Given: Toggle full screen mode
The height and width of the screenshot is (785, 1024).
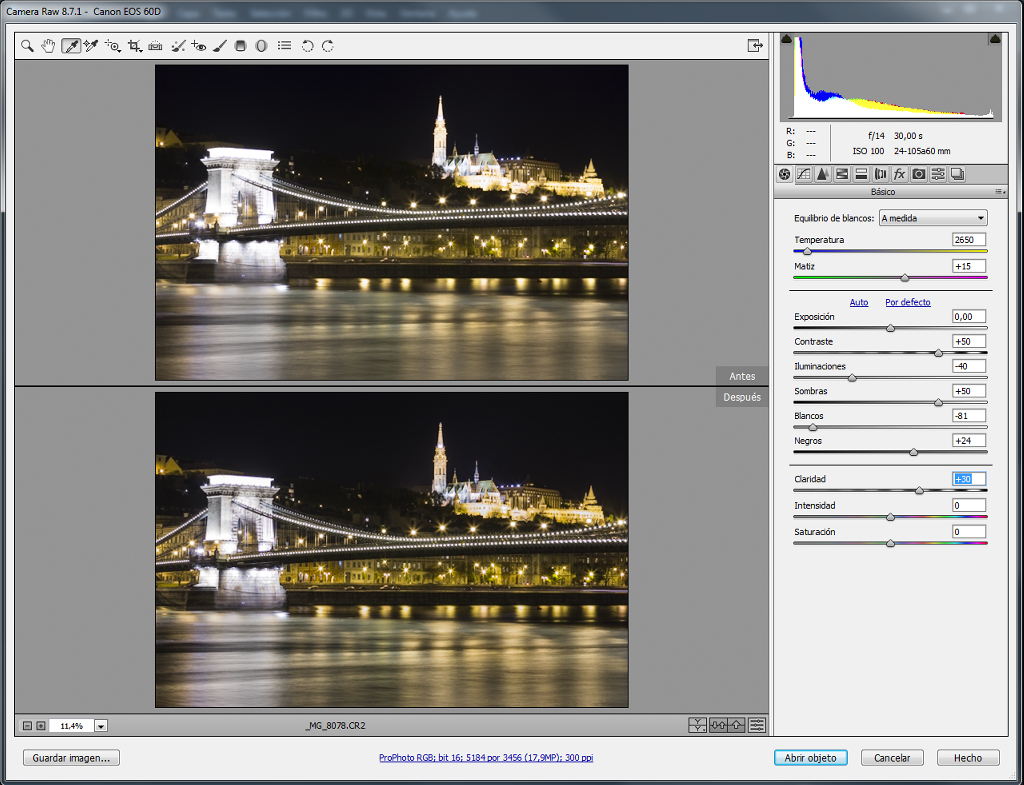Looking at the screenshot, I should pyautogui.click(x=755, y=46).
